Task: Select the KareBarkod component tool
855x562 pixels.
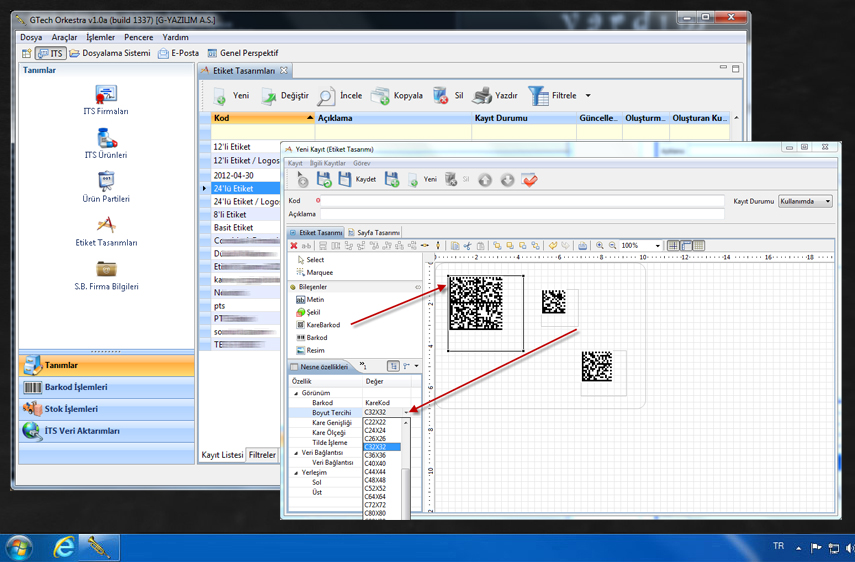Action: [318, 325]
